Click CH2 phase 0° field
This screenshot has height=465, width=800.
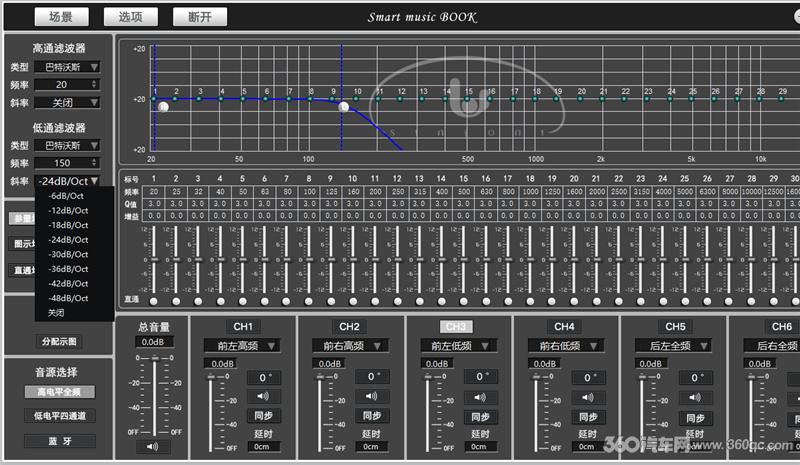371,377
